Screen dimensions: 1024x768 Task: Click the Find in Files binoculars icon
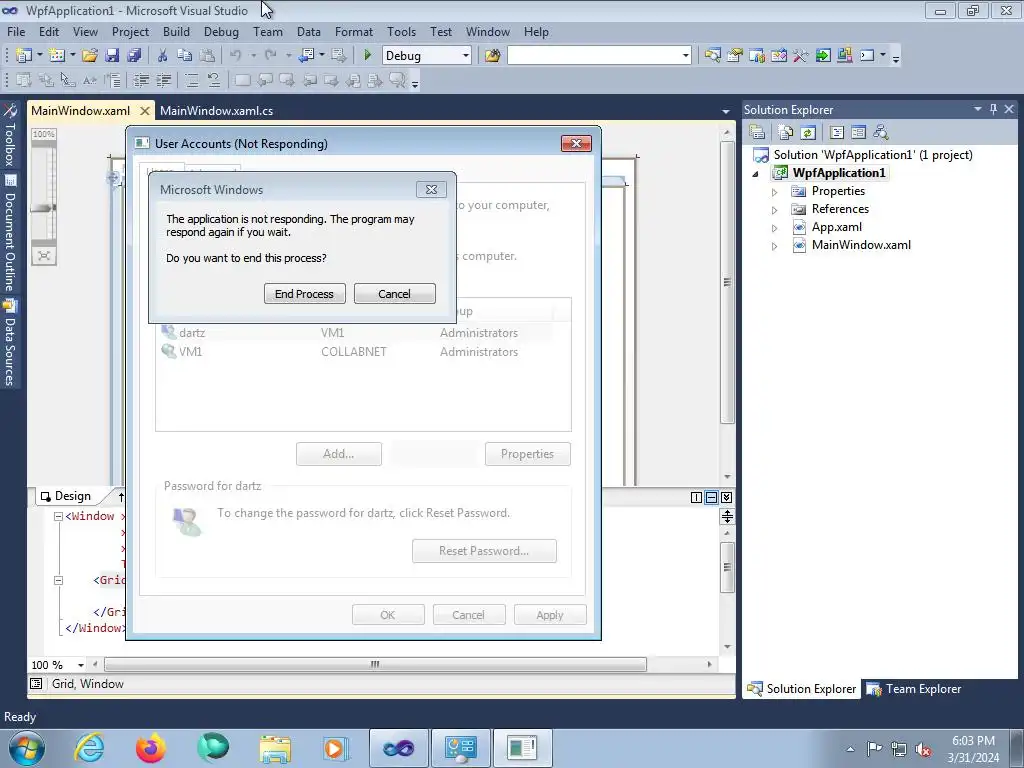click(x=492, y=56)
